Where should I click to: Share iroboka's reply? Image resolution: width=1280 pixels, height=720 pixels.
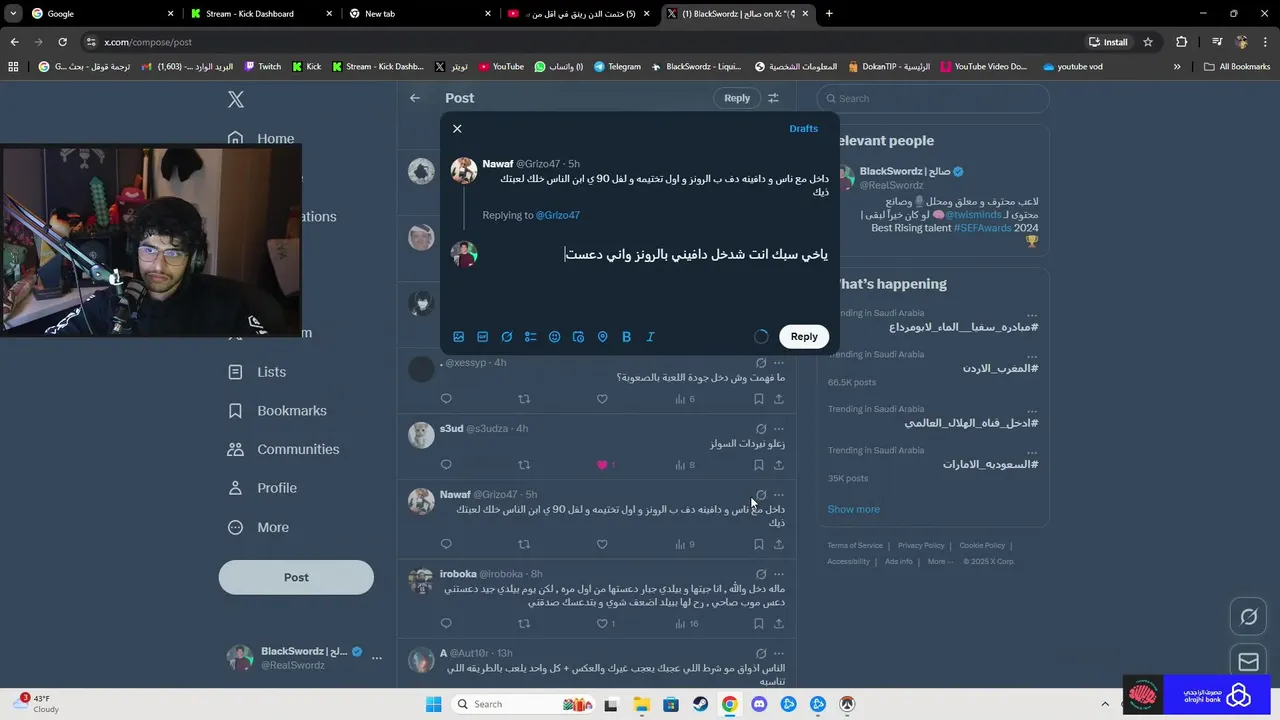click(x=779, y=624)
